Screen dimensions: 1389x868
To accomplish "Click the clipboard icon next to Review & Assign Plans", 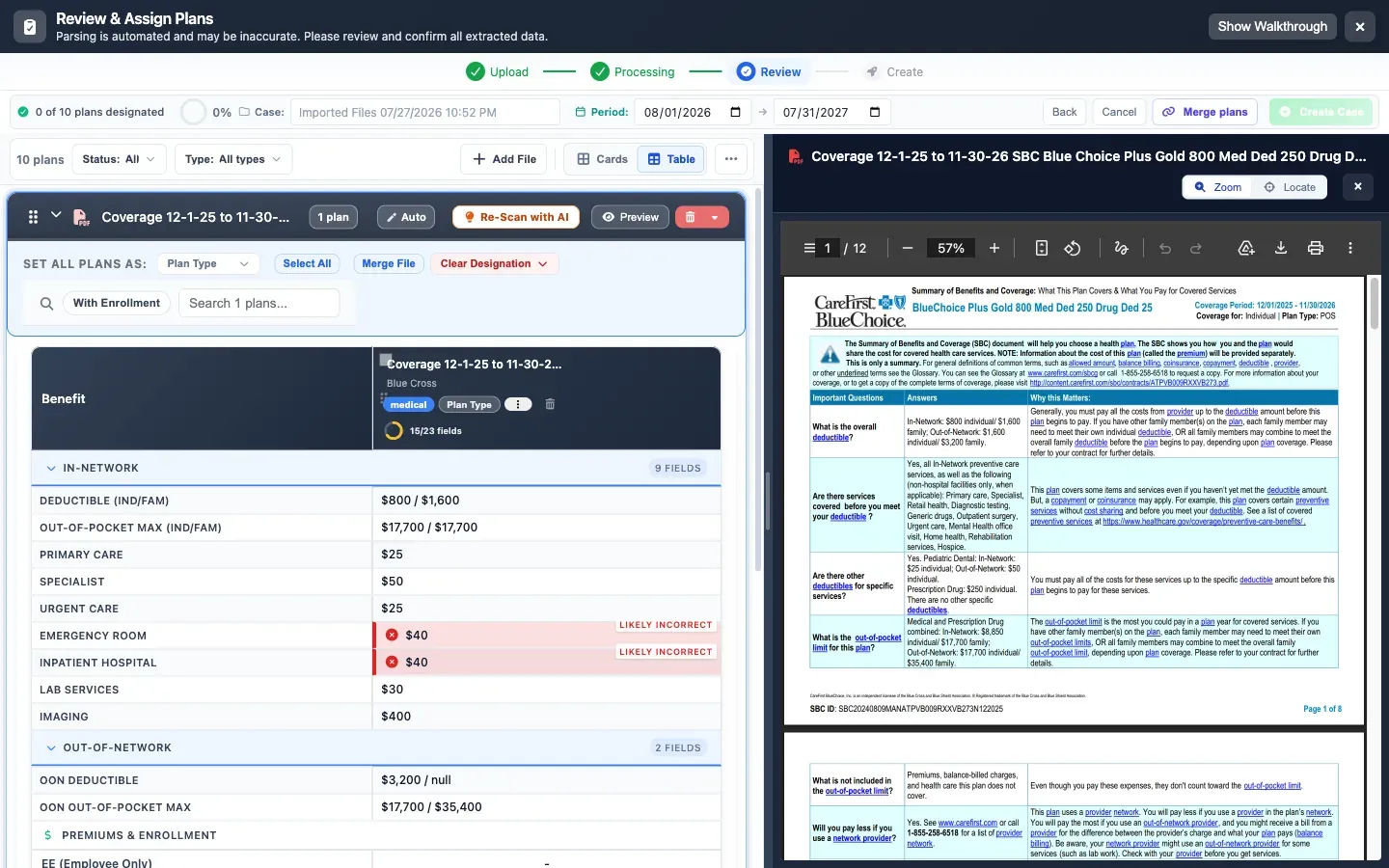I will [30, 27].
